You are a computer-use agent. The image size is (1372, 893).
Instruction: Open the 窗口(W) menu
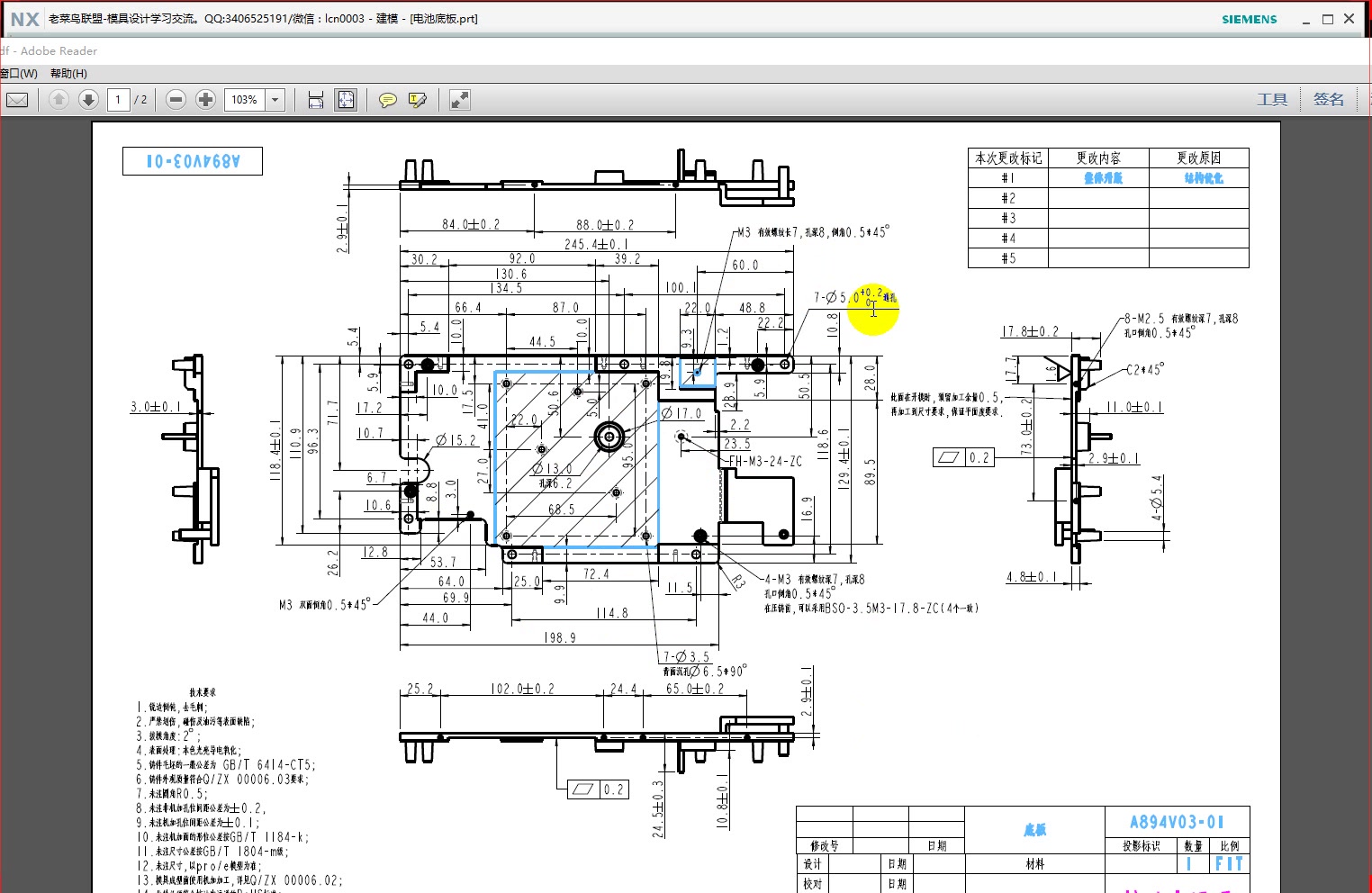pos(19,74)
